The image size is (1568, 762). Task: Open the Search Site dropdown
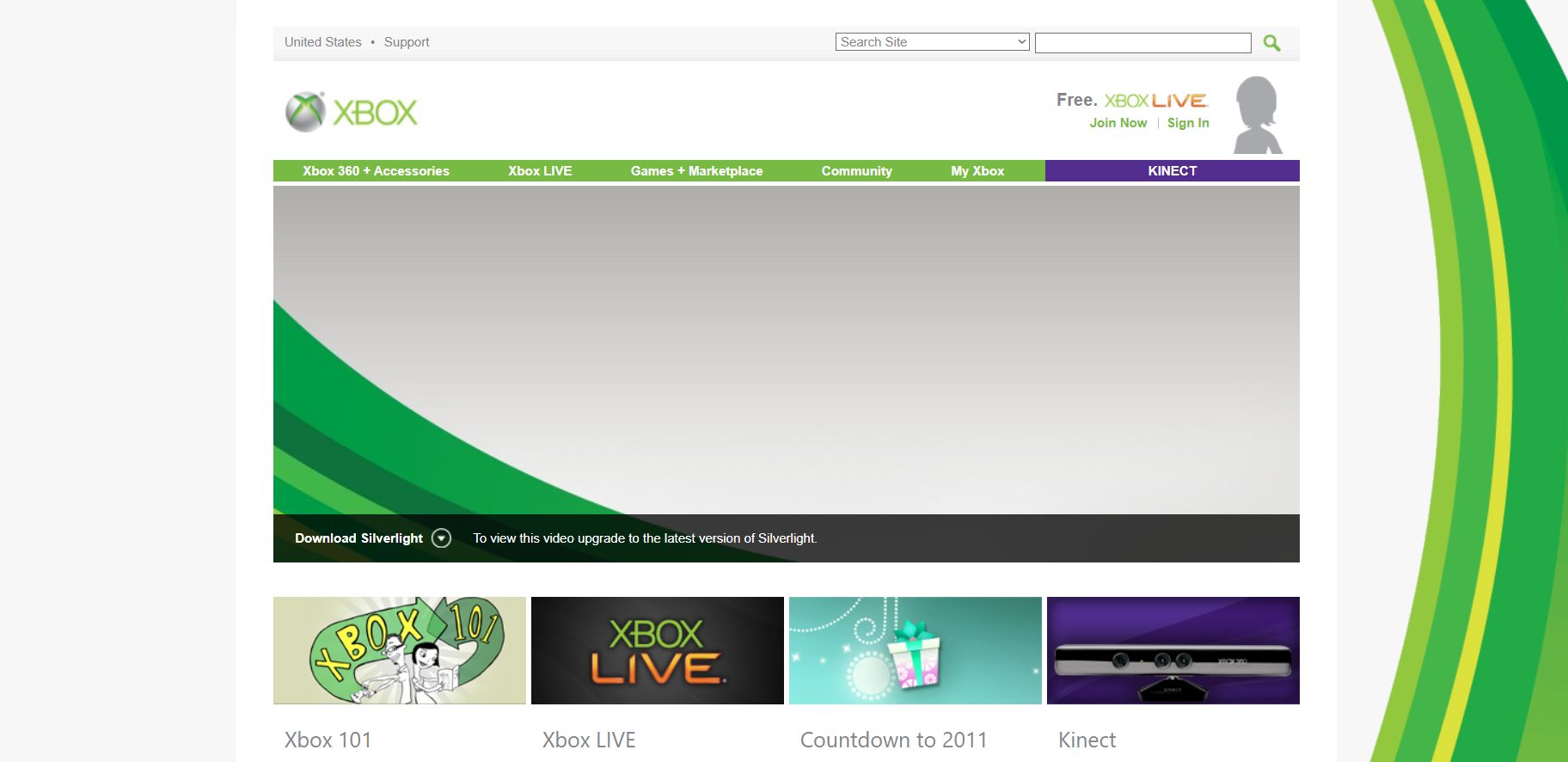pyautogui.click(x=933, y=42)
